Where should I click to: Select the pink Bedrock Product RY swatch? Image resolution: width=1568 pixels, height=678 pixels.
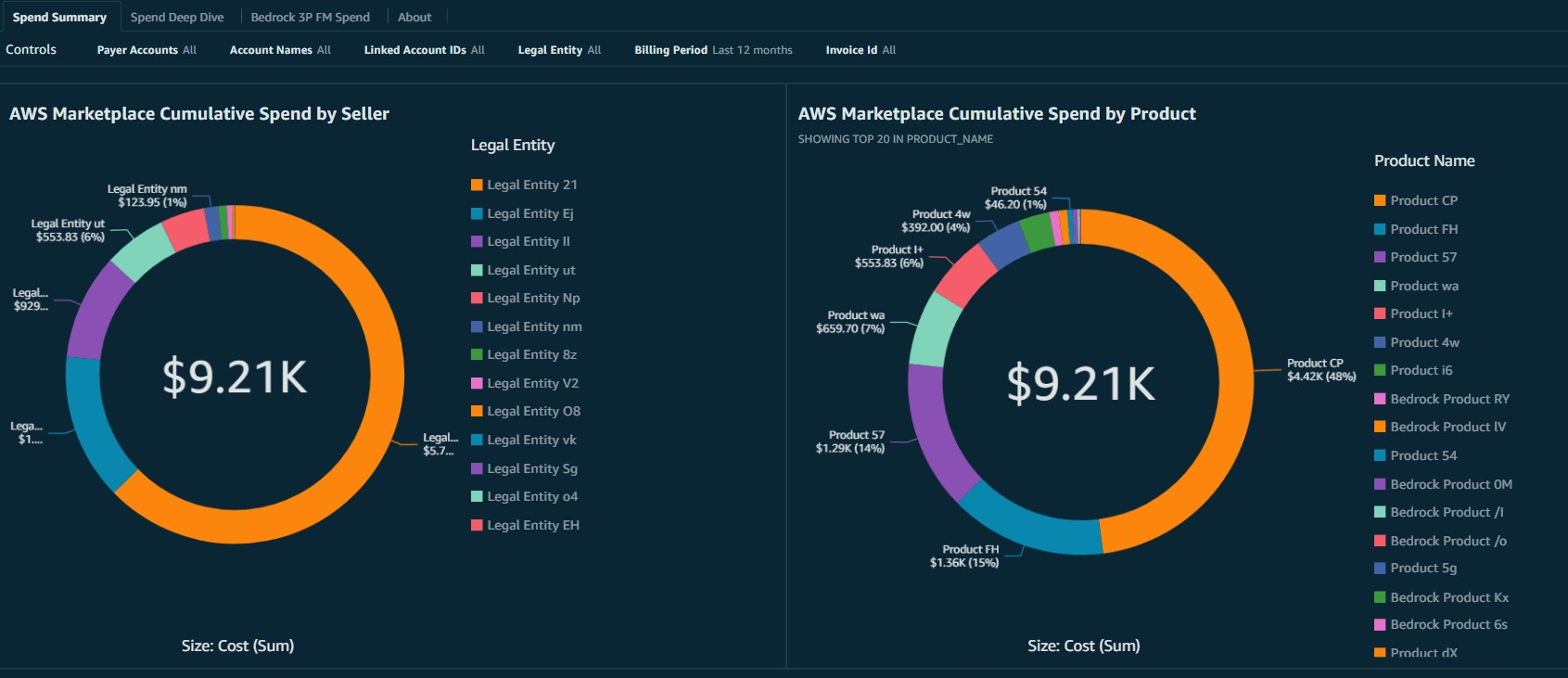[1380, 399]
